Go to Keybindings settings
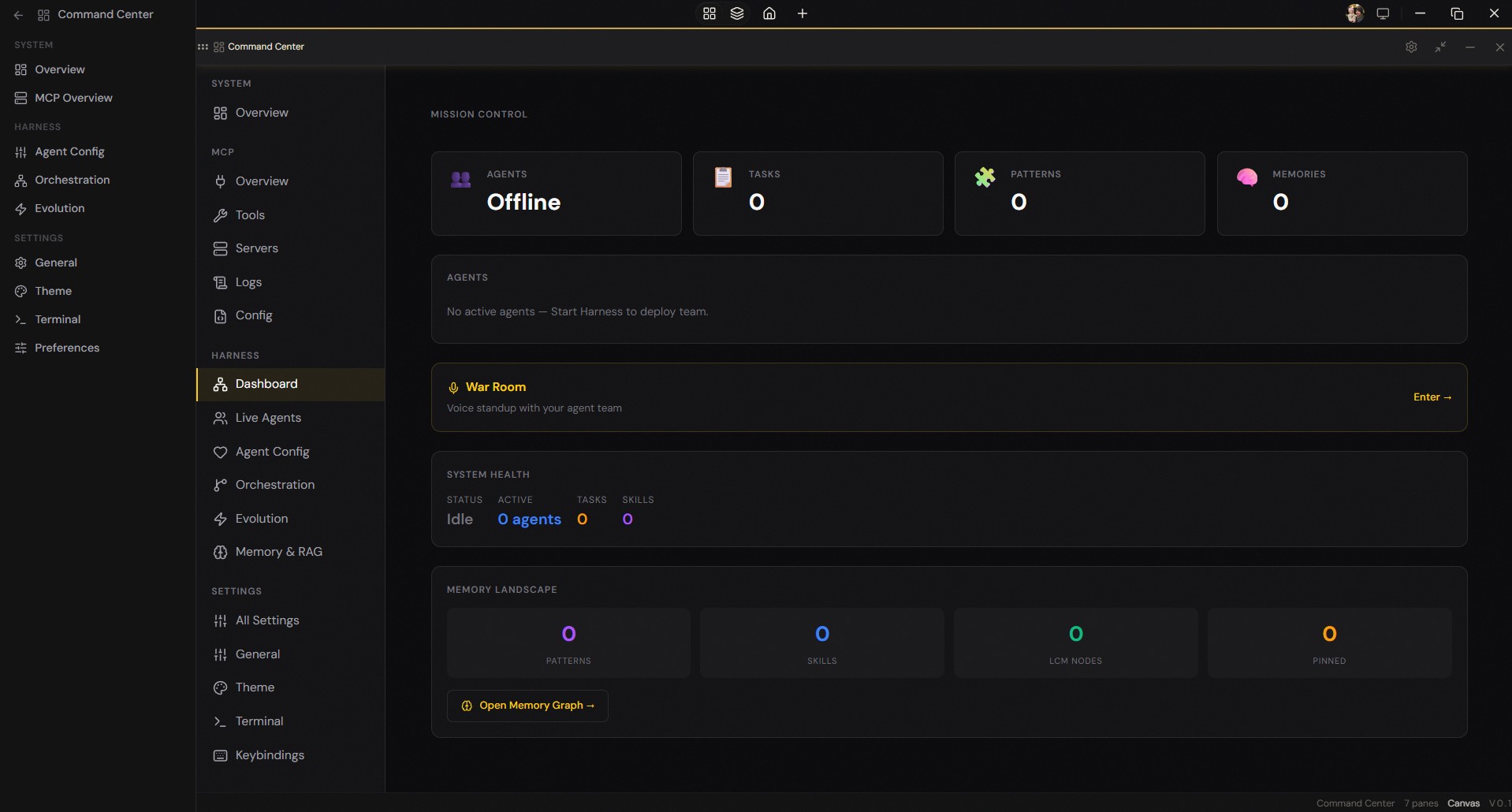This screenshot has height=812, width=1512. tap(269, 755)
